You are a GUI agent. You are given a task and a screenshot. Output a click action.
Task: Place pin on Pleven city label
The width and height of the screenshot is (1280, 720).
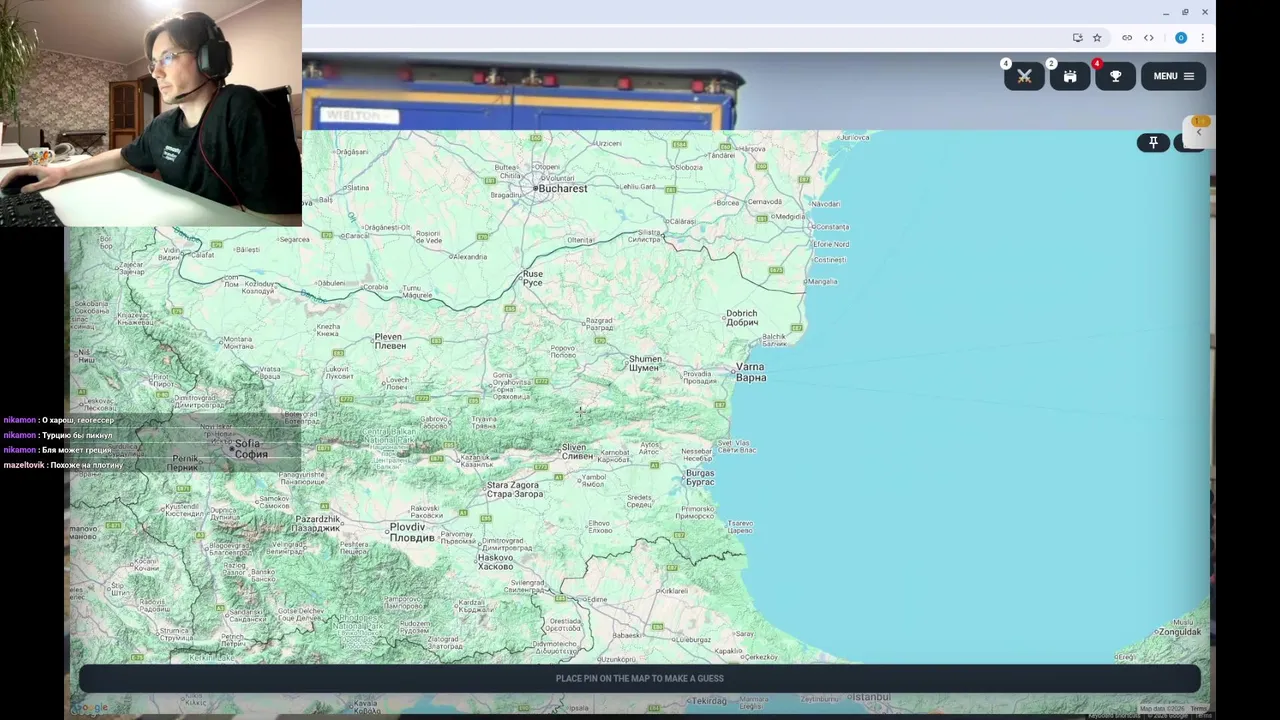point(390,341)
